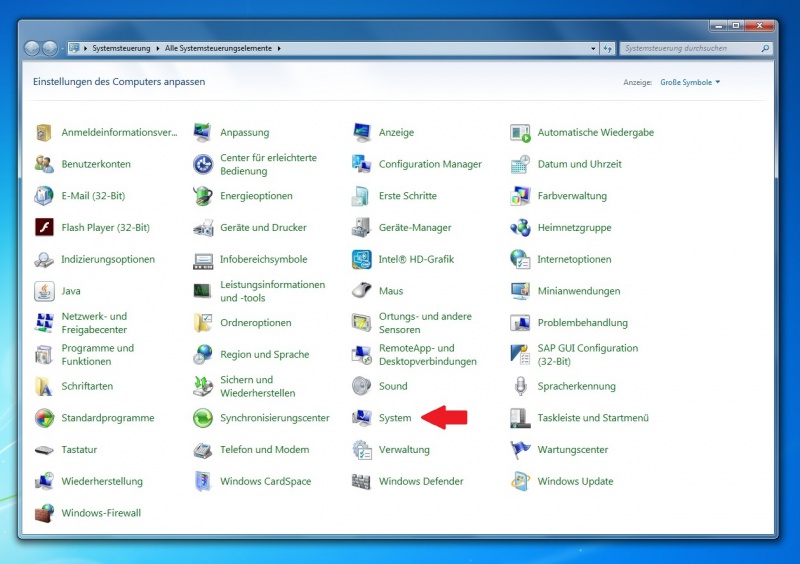Open the Intel HD-Grafik icon

[362, 259]
